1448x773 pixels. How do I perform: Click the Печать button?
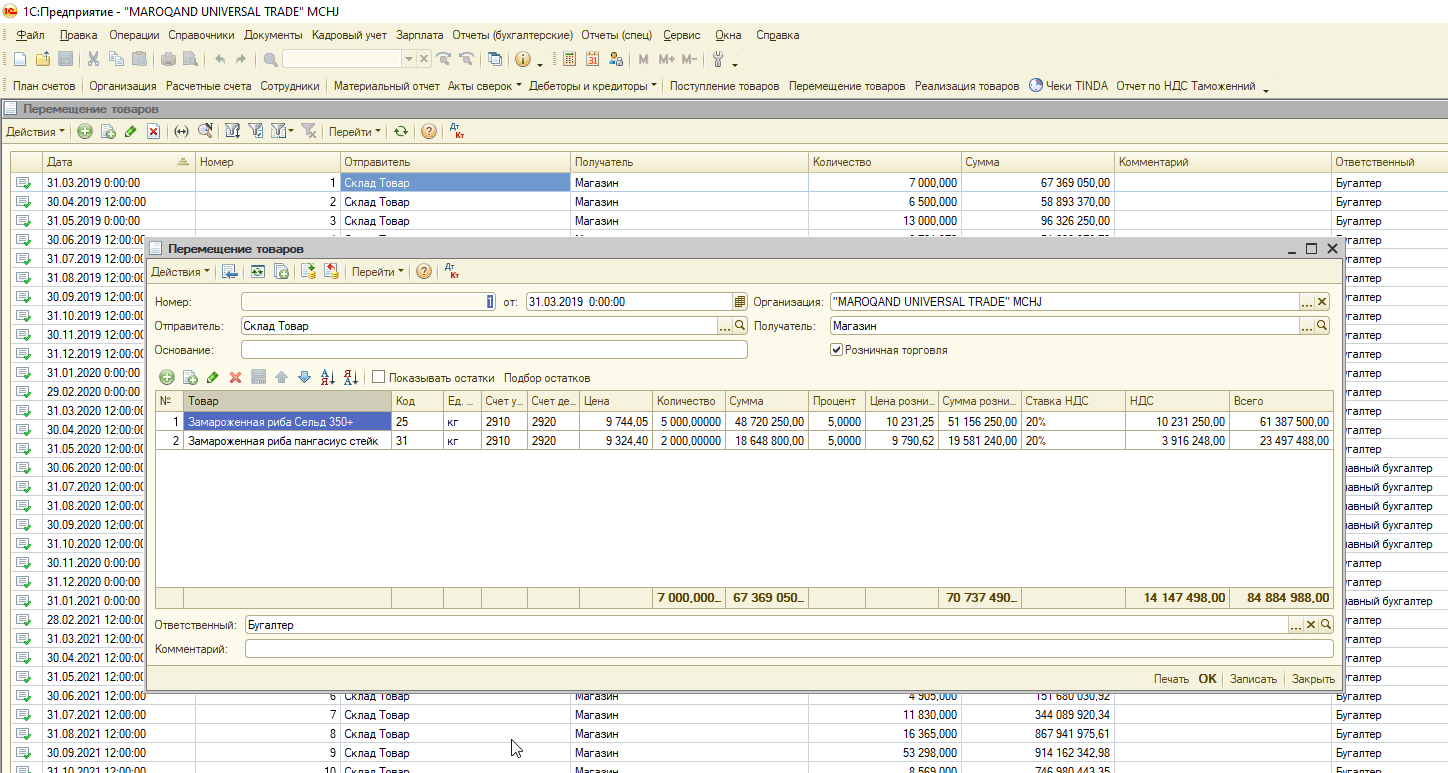point(1171,678)
